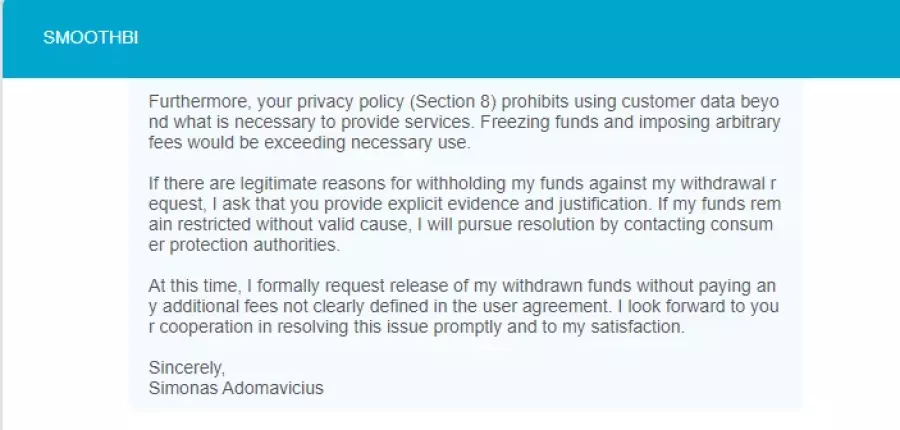Click the line "fees would be exceeding necessary use."
The image size is (900, 430).
pos(309,143)
